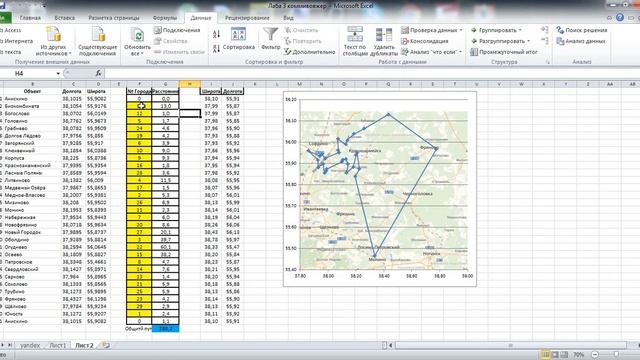Click the Подключения button
The height and width of the screenshot is (360, 640).
click(x=177, y=30)
